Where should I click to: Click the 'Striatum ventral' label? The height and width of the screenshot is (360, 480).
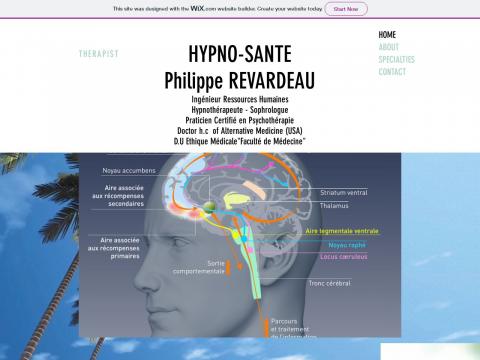click(x=344, y=193)
